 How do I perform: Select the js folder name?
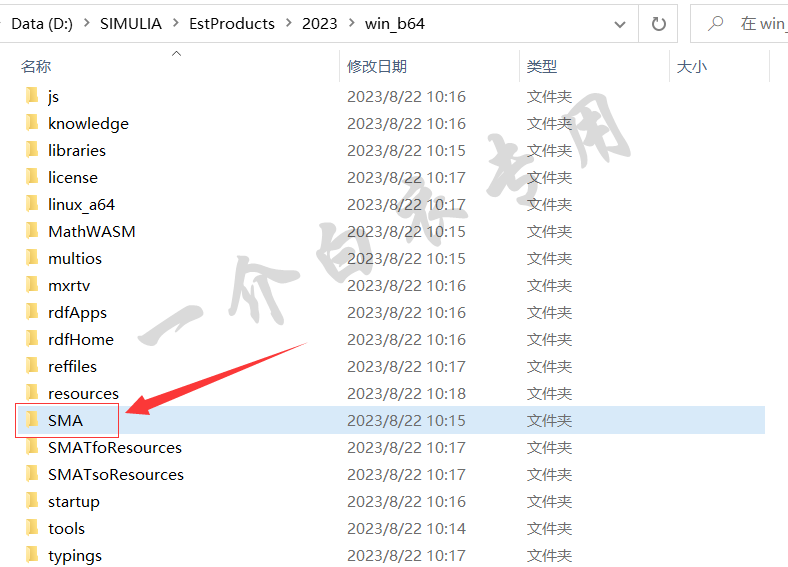coord(53,97)
